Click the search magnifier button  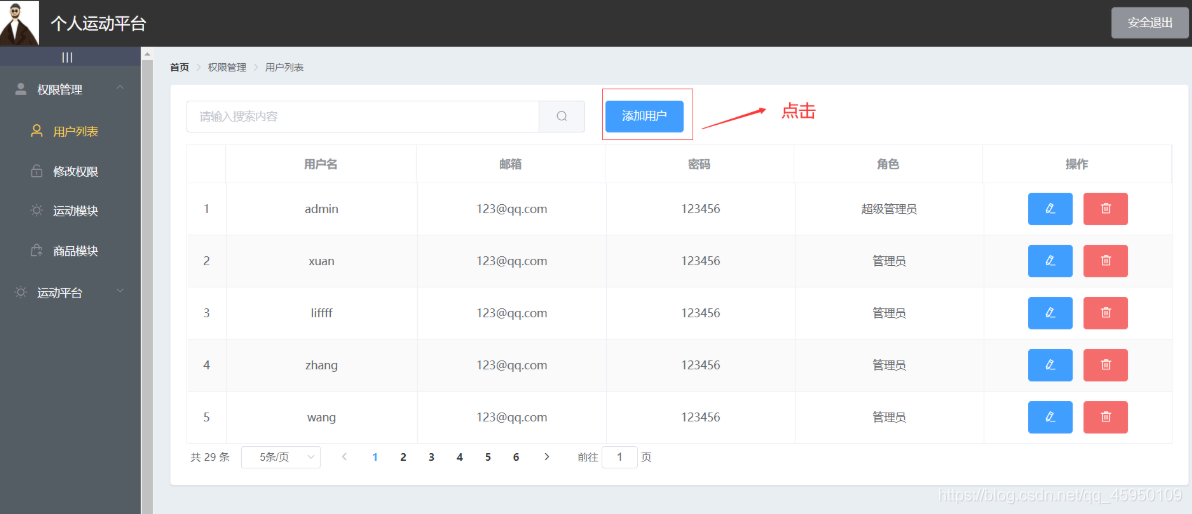562,116
